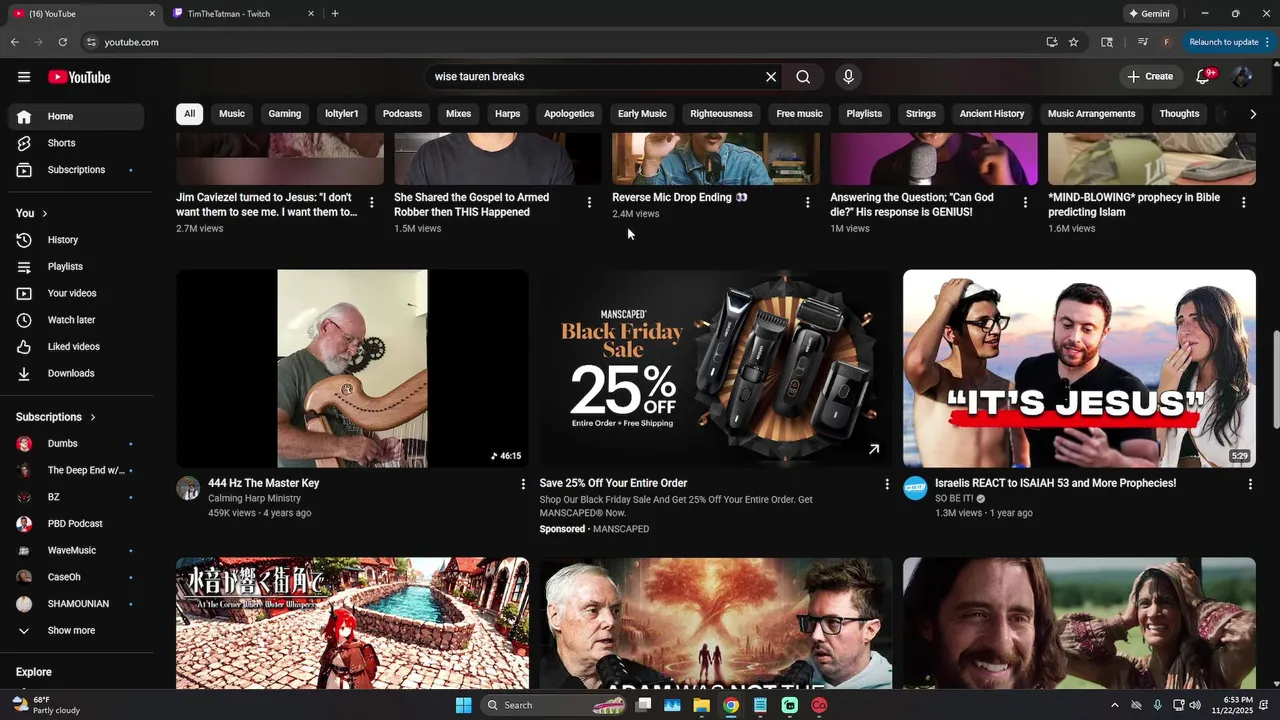Expand Show more subscriptions
The height and width of the screenshot is (720, 1280).
pyautogui.click(x=76, y=631)
